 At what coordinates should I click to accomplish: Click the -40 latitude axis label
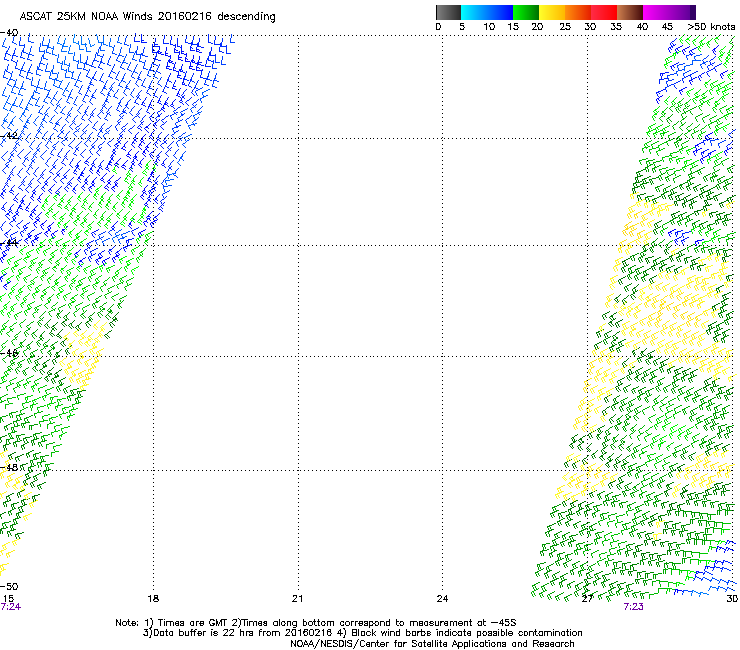click(9, 33)
